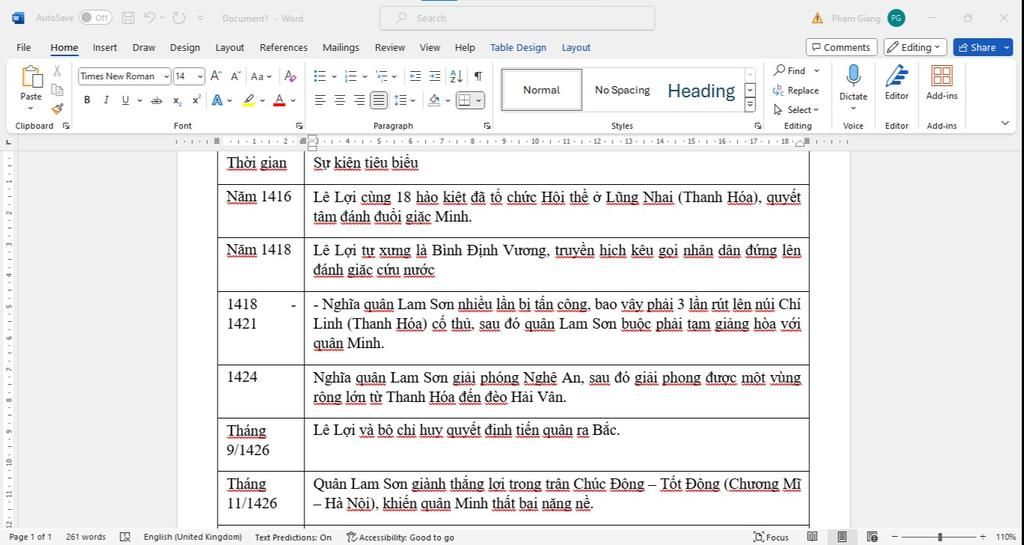Image resolution: width=1024 pixels, height=545 pixels.
Task: Click the Search box
Action: pyautogui.click(x=517, y=18)
